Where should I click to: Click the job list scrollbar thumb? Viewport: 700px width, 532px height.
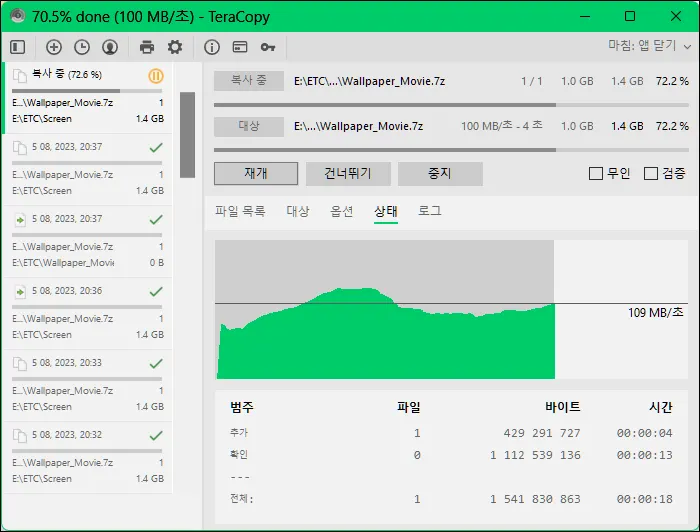pyautogui.click(x=188, y=135)
